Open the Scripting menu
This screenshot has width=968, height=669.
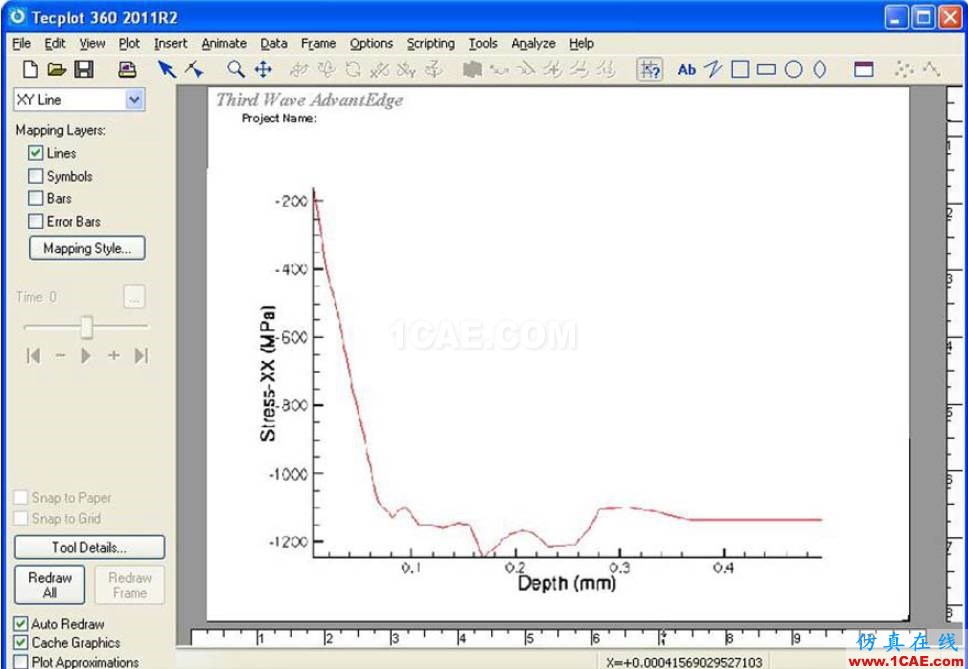click(430, 43)
